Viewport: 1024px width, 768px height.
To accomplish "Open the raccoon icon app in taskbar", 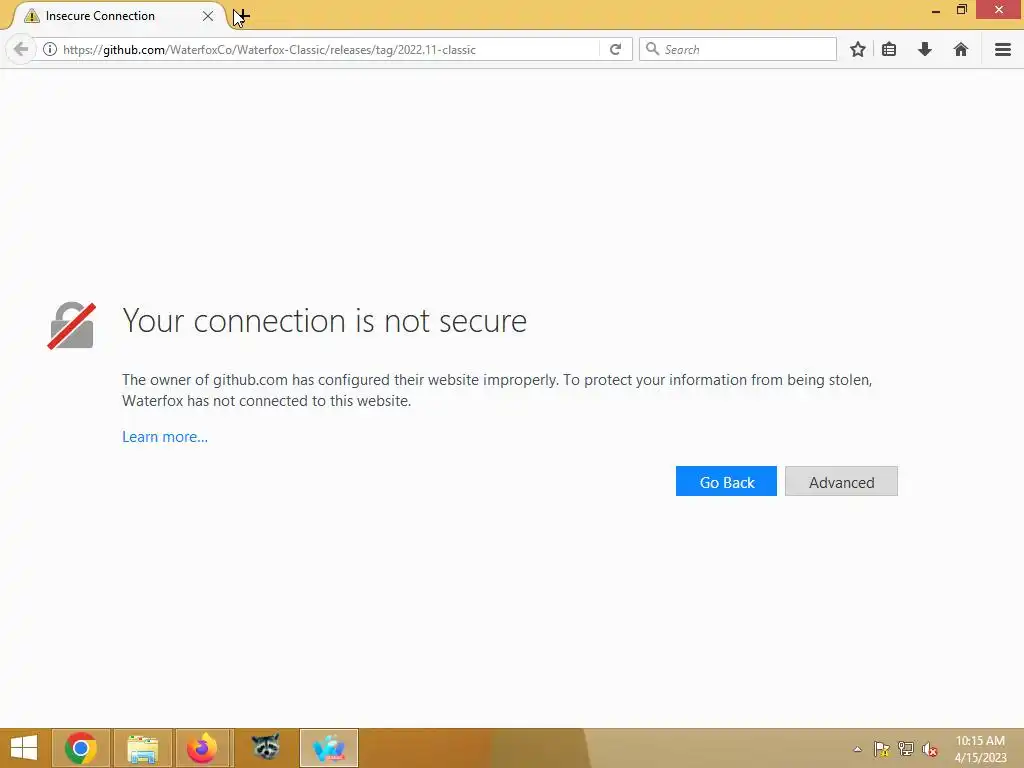I will 266,748.
